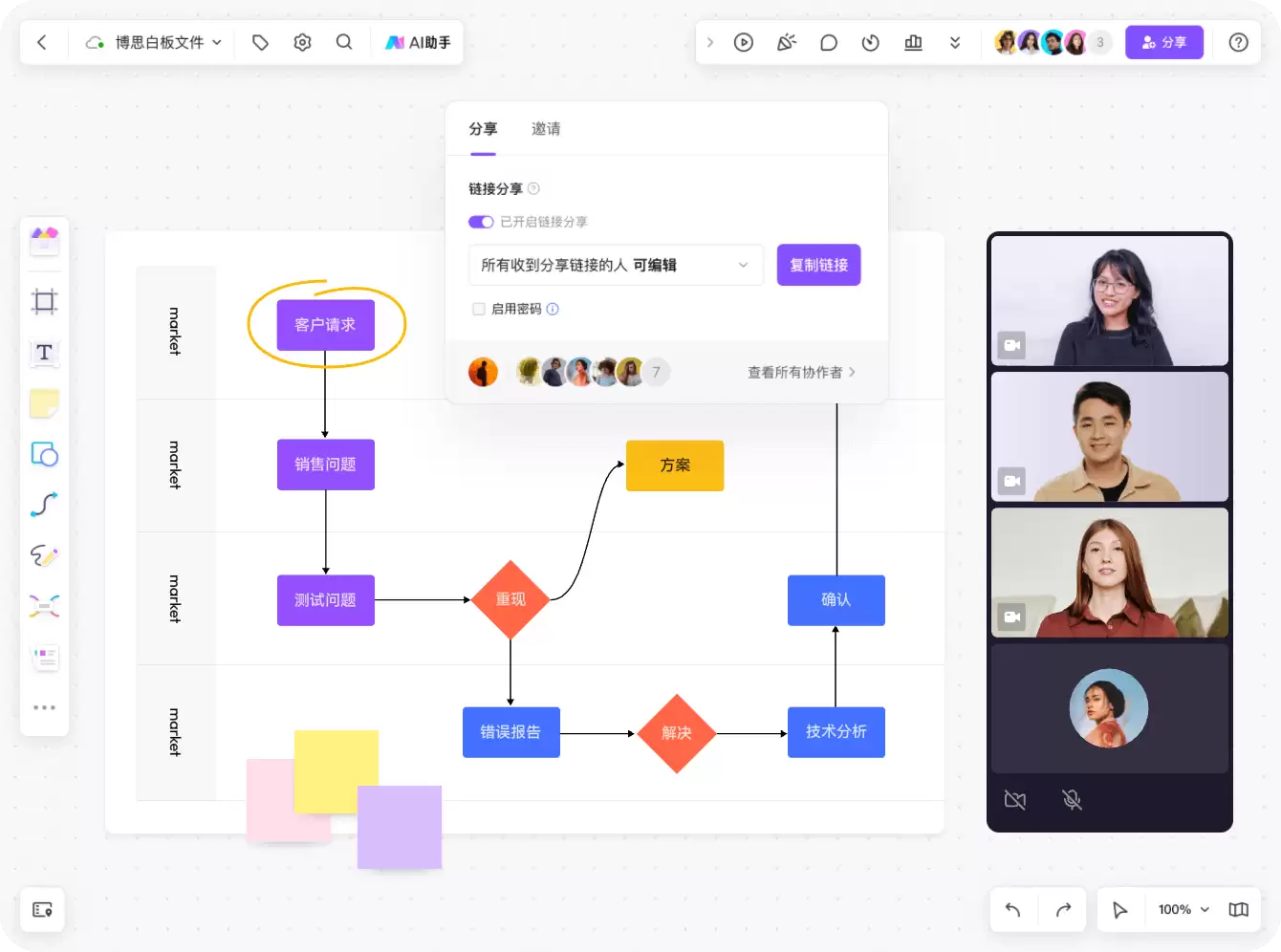Click the tag icon in top toolbar

[260, 42]
